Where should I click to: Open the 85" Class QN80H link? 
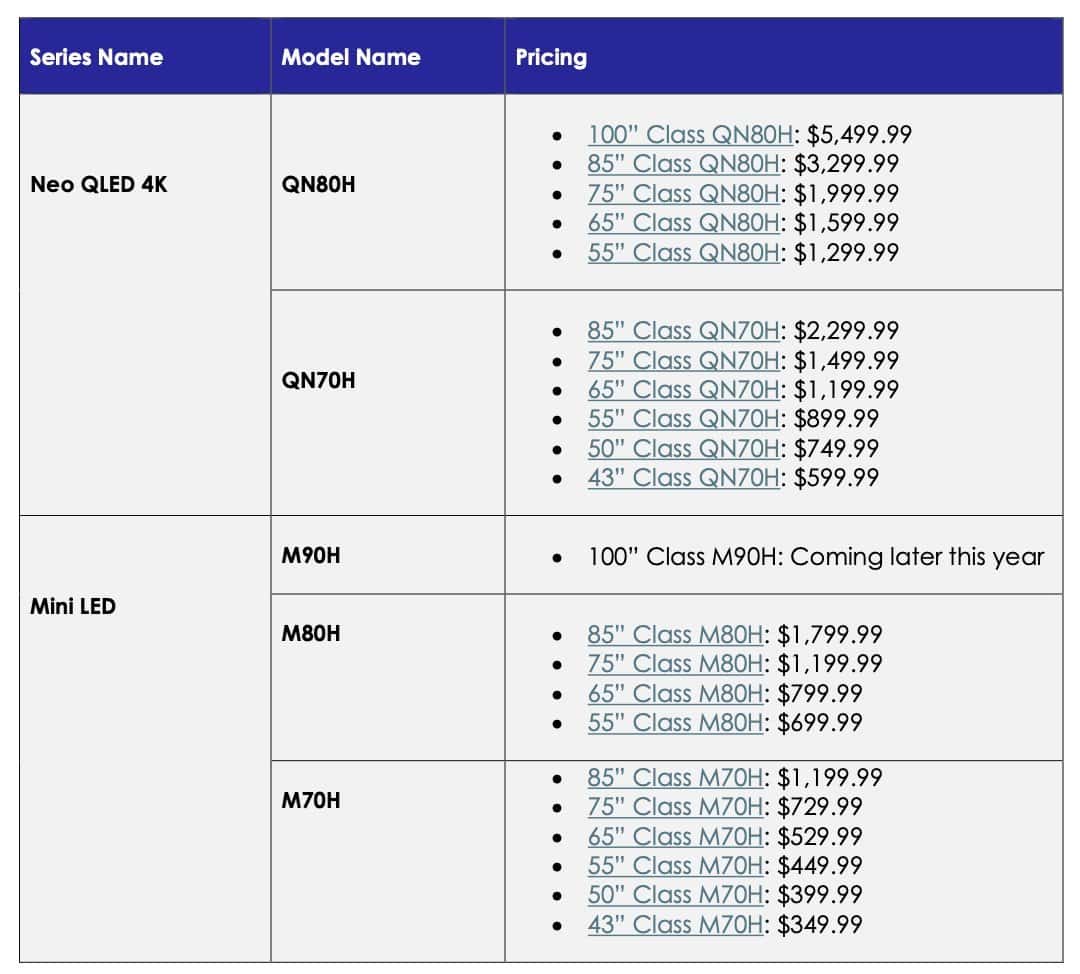(x=683, y=164)
